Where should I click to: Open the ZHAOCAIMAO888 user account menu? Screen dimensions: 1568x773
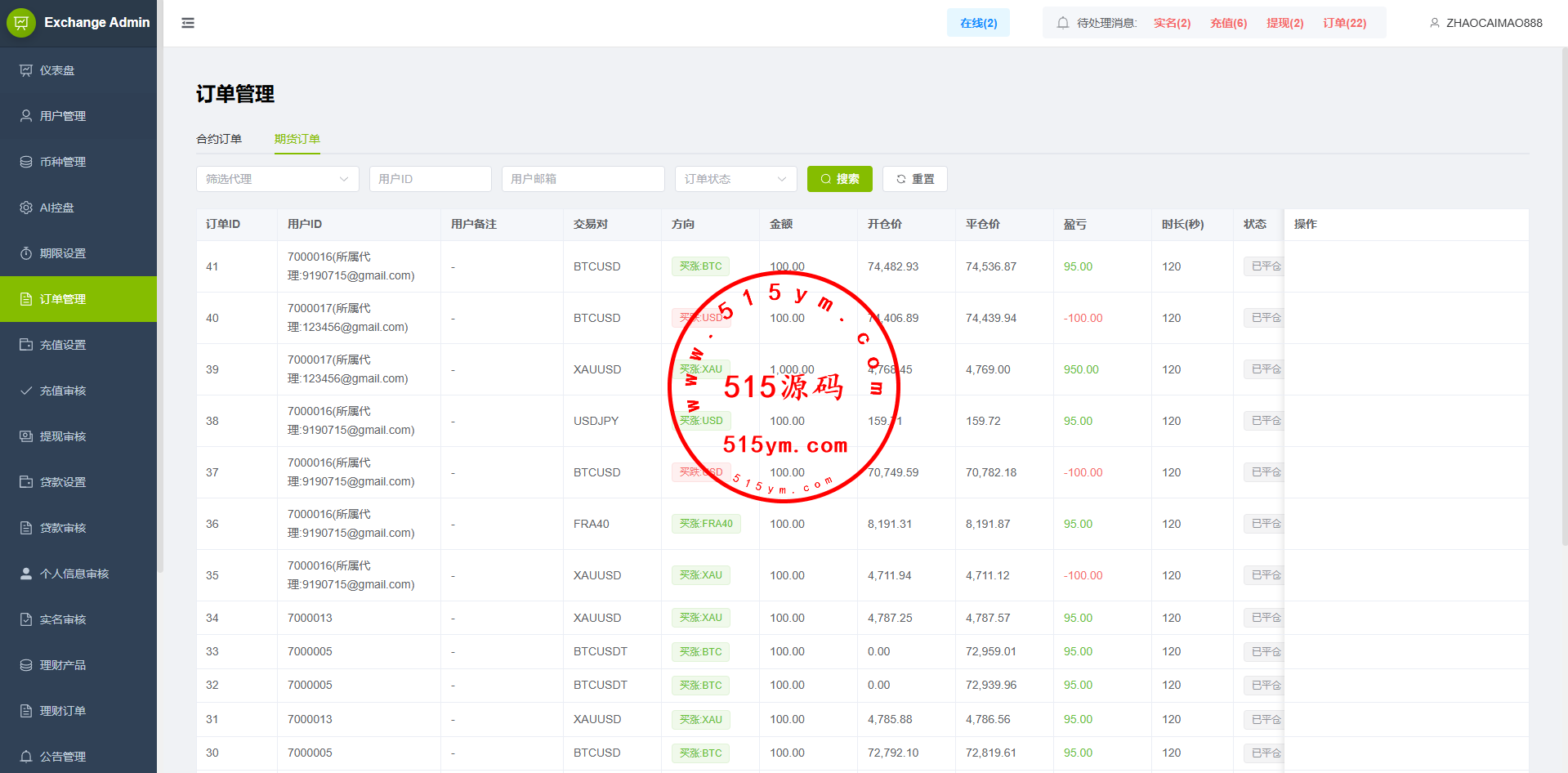point(1485,23)
